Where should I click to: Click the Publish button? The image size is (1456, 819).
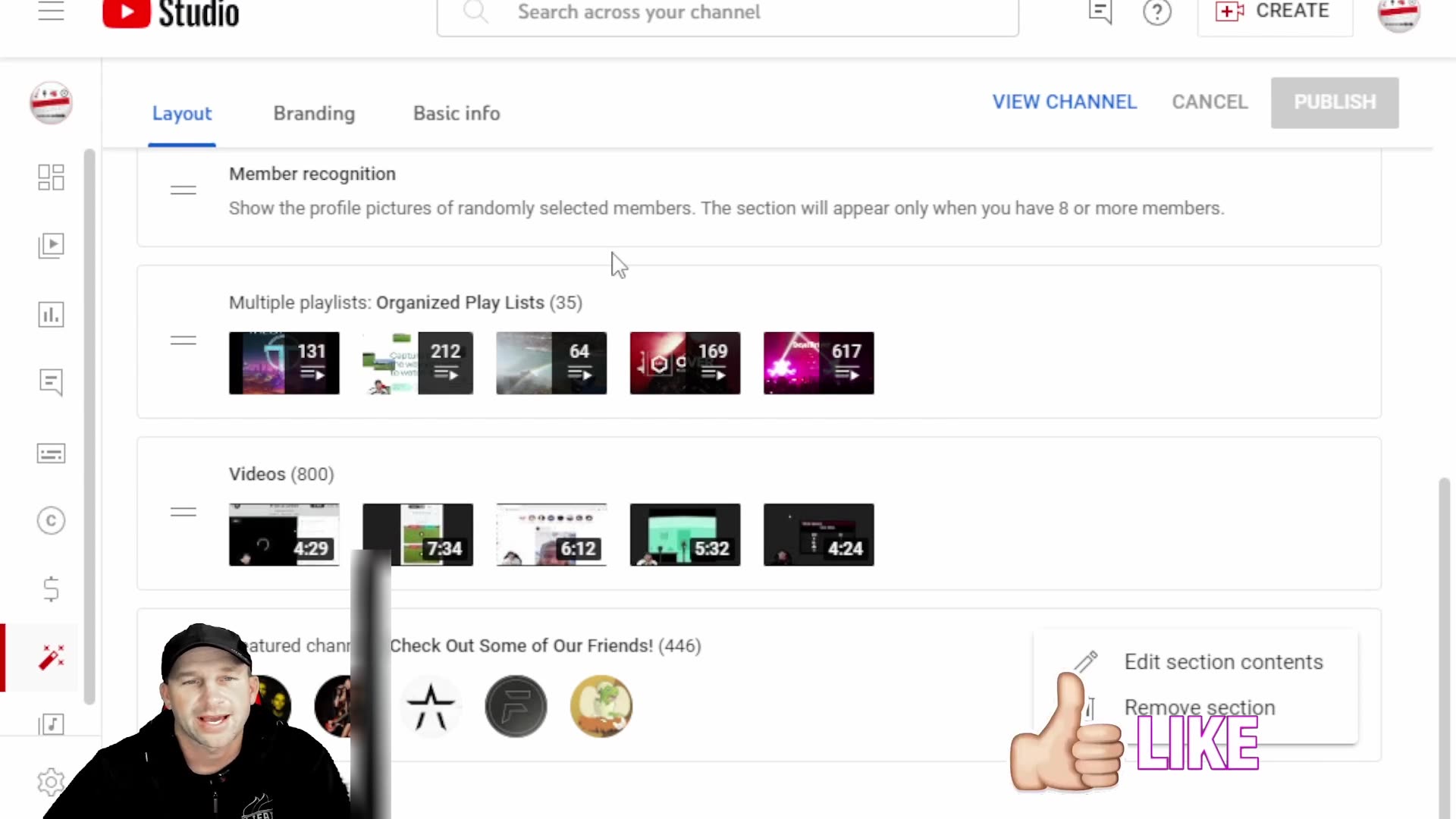pos(1334,102)
